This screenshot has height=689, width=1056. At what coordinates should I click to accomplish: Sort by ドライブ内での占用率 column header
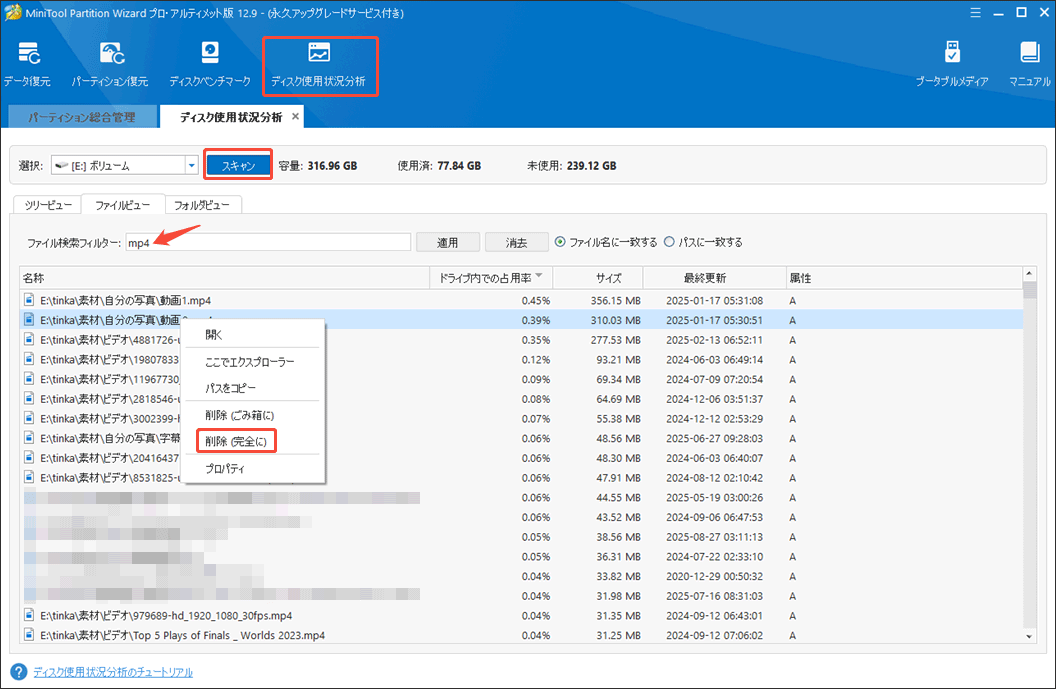491,277
